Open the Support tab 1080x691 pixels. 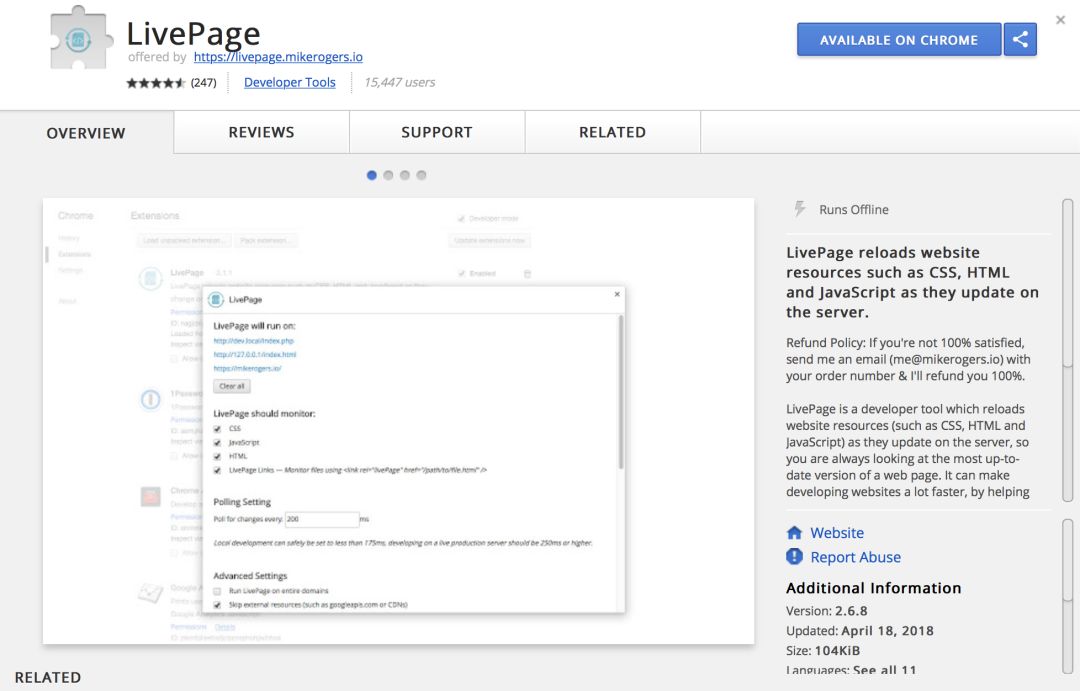[x=437, y=132]
